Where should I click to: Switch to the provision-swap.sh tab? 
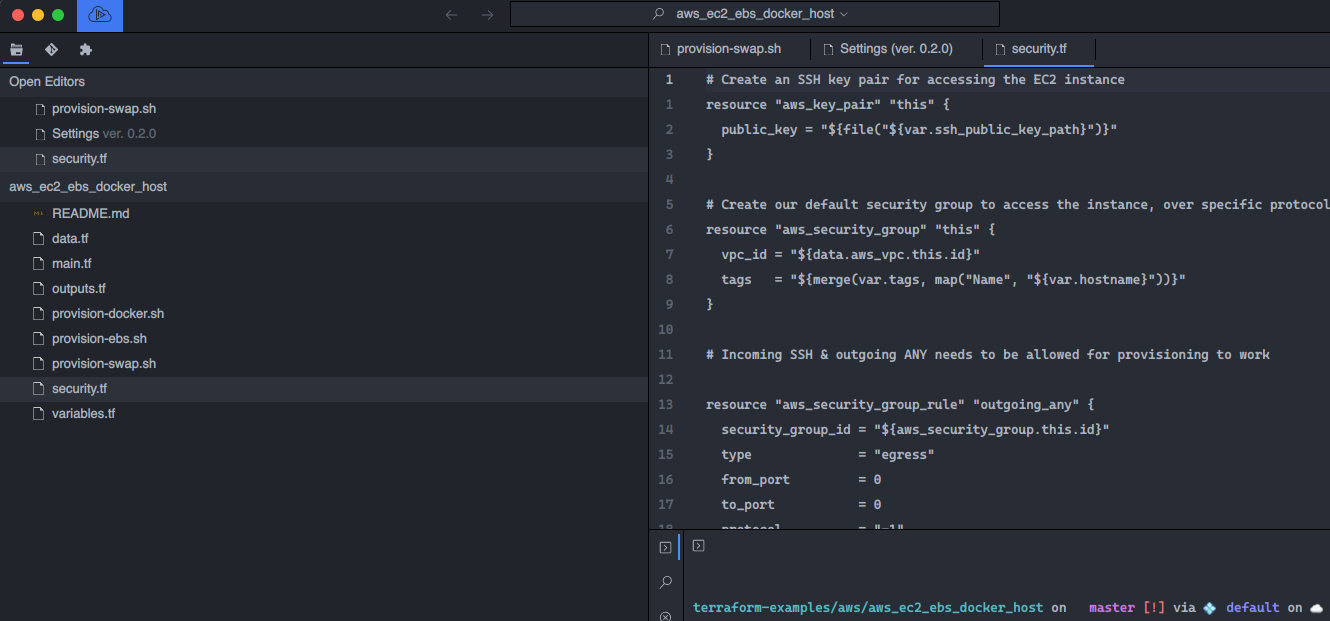728,49
